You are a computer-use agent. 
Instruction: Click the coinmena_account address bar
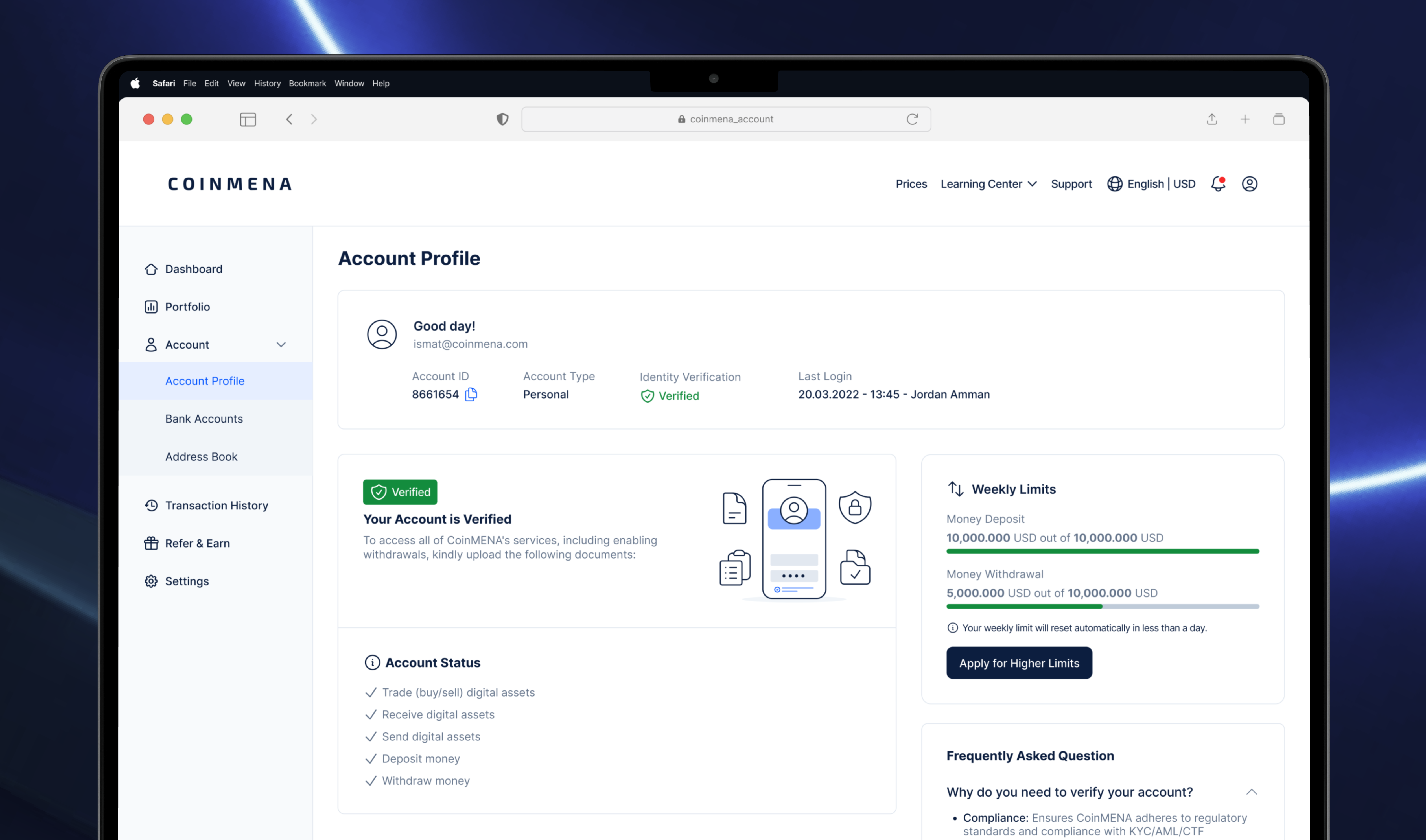coord(726,119)
